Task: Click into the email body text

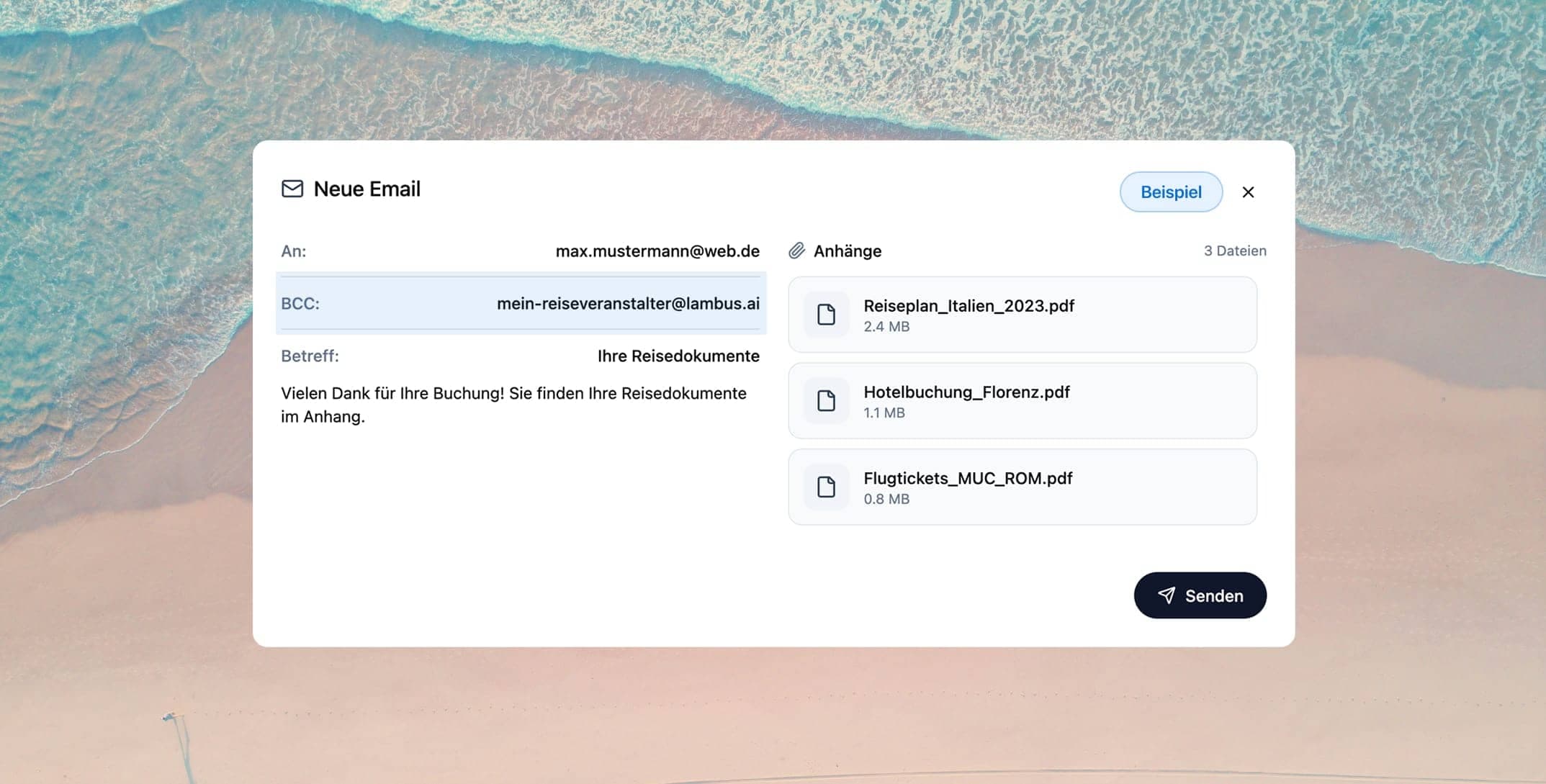Action: coord(513,405)
